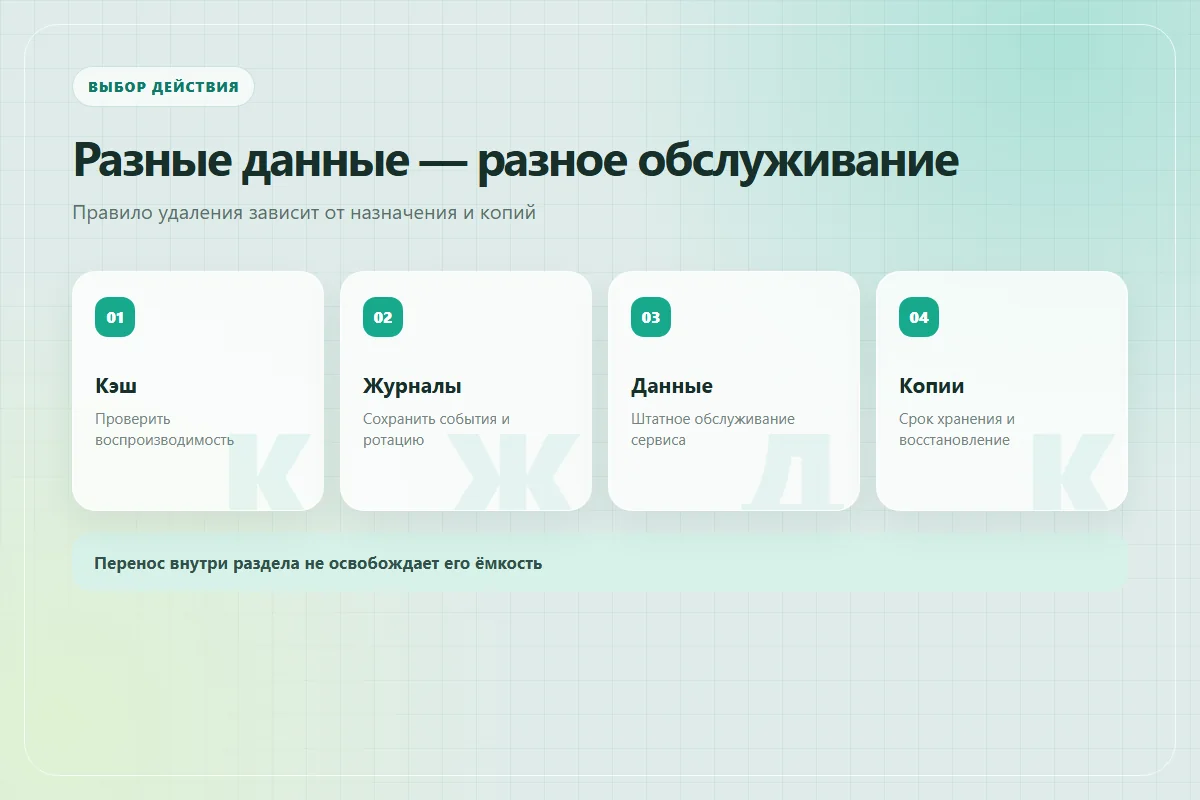Select the Журналы card title

pyautogui.click(x=412, y=386)
